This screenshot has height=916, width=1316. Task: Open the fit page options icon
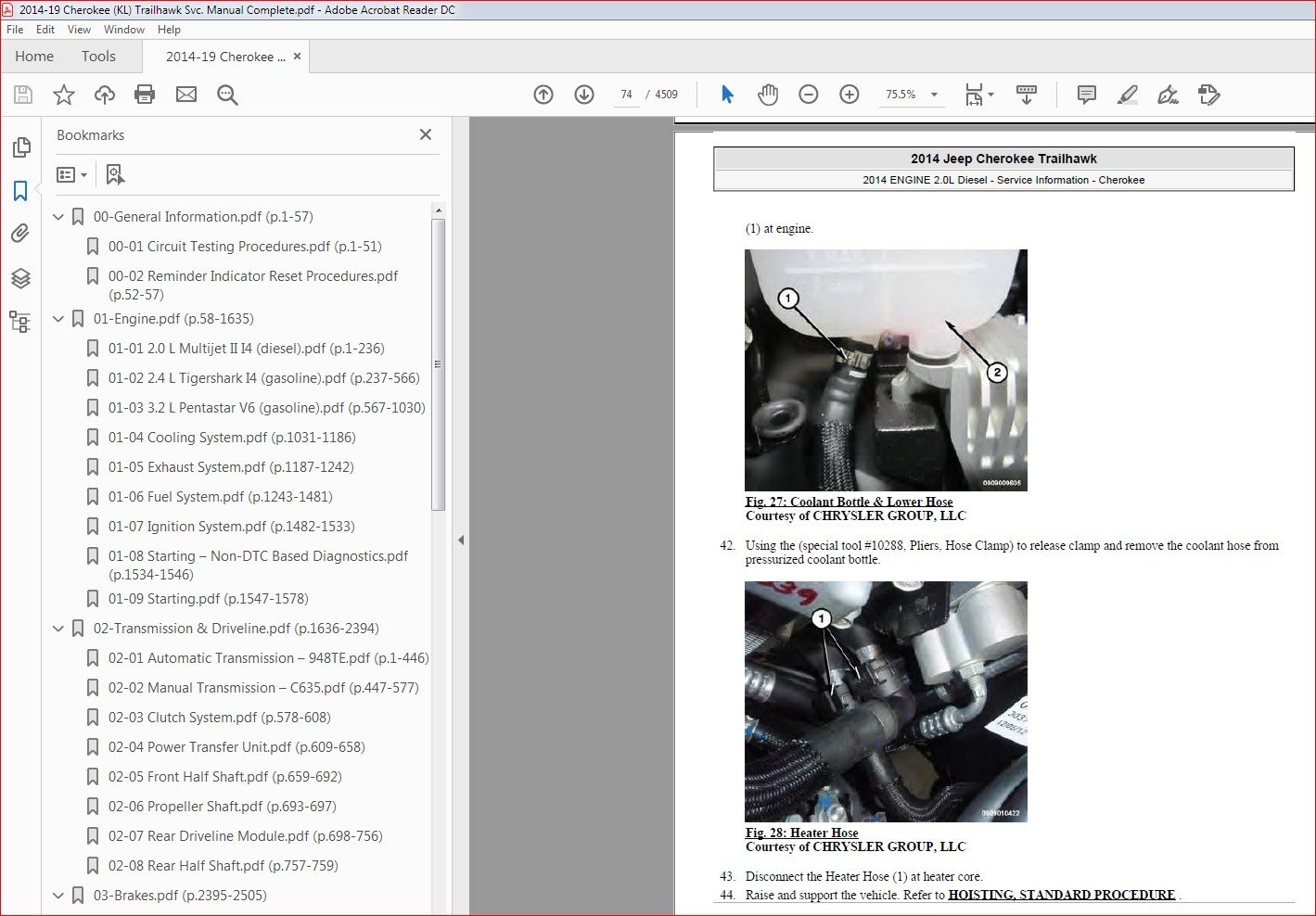pyautogui.click(x=978, y=95)
